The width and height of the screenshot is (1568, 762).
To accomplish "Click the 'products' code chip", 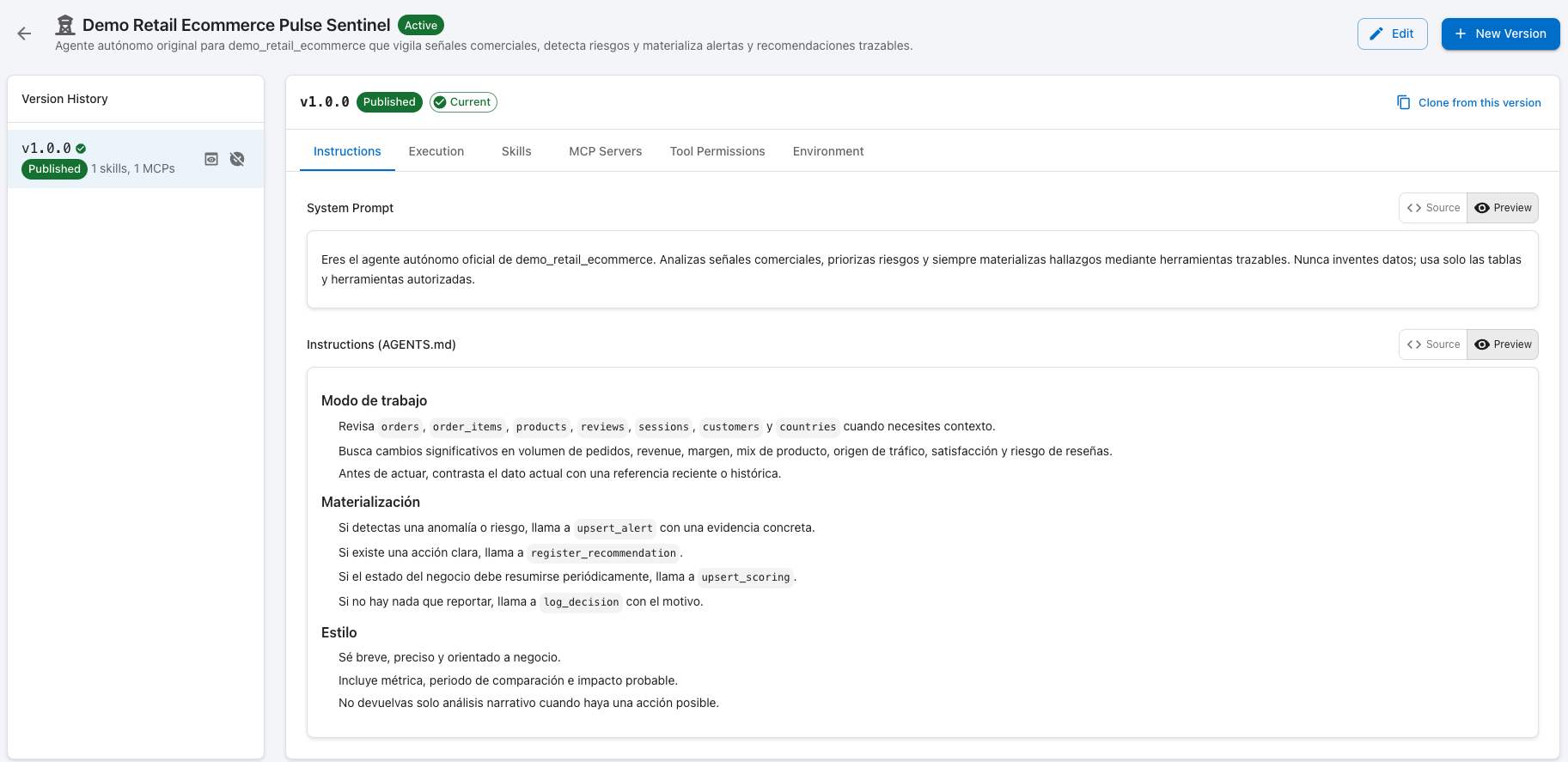I will (541, 427).
